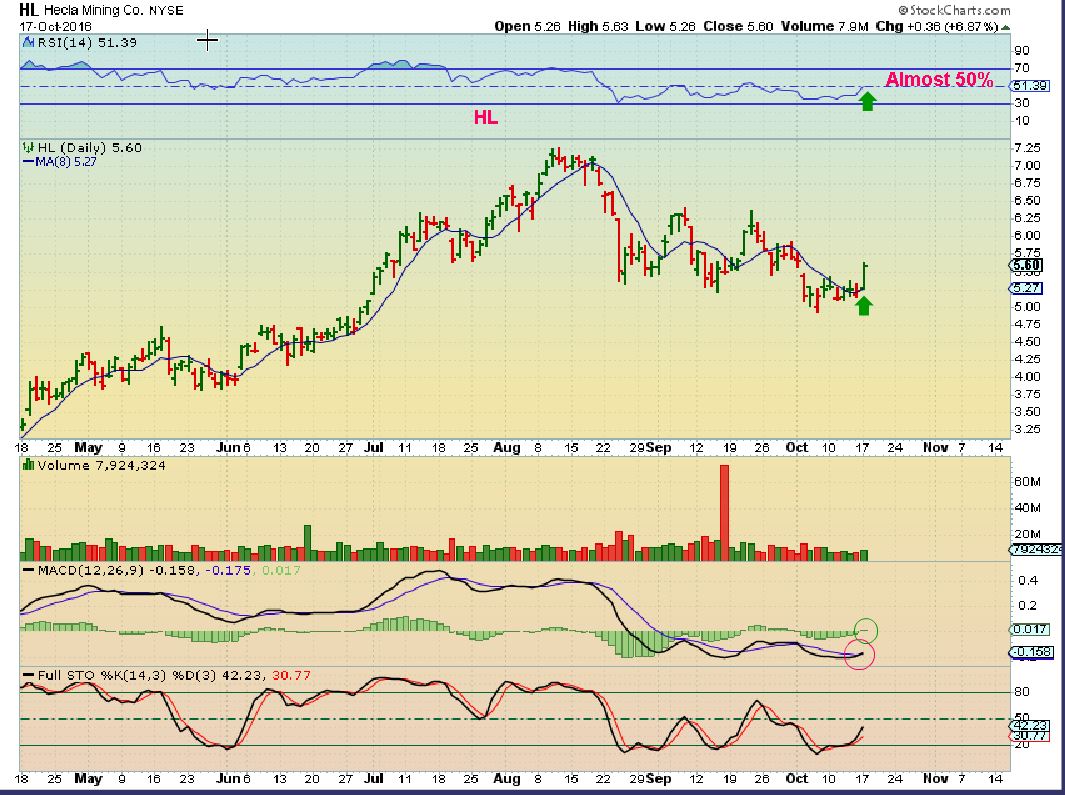Click the blue MA(8) legend line marker
The width and height of the screenshot is (1065, 795).
pyautogui.click(x=26, y=161)
